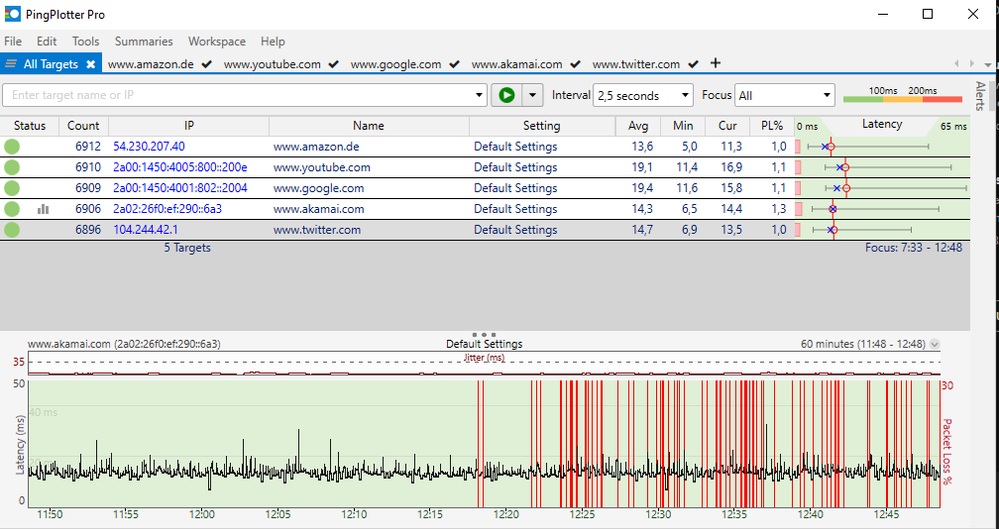Open the Edit menu
Screen dimensions: 999x529
47,41
